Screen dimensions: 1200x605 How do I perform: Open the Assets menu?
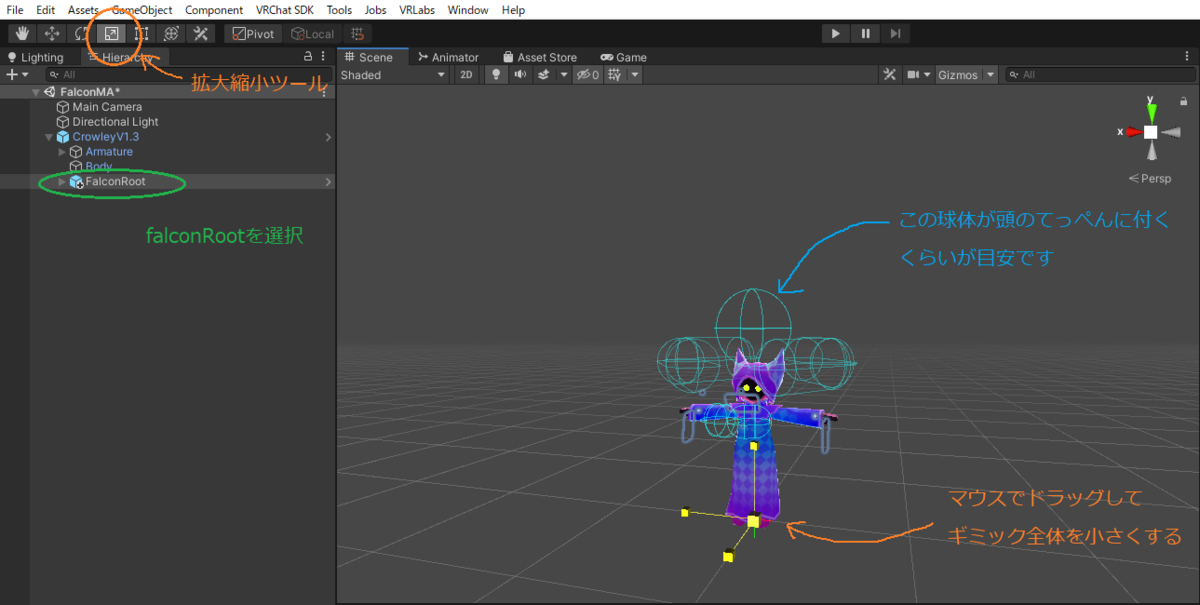tap(83, 10)
